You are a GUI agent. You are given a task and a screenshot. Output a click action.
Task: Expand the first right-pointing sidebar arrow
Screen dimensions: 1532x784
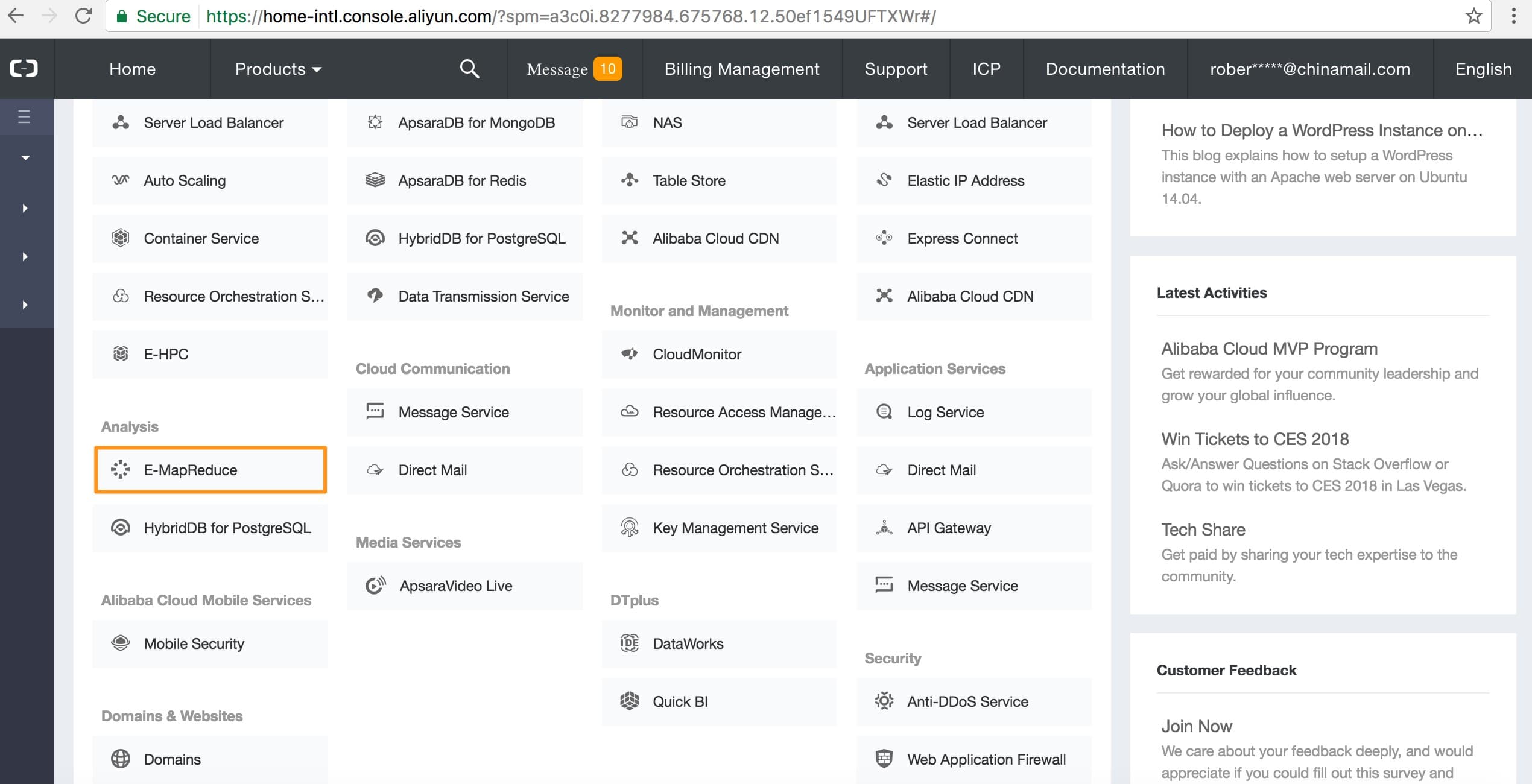click(25, 208)
